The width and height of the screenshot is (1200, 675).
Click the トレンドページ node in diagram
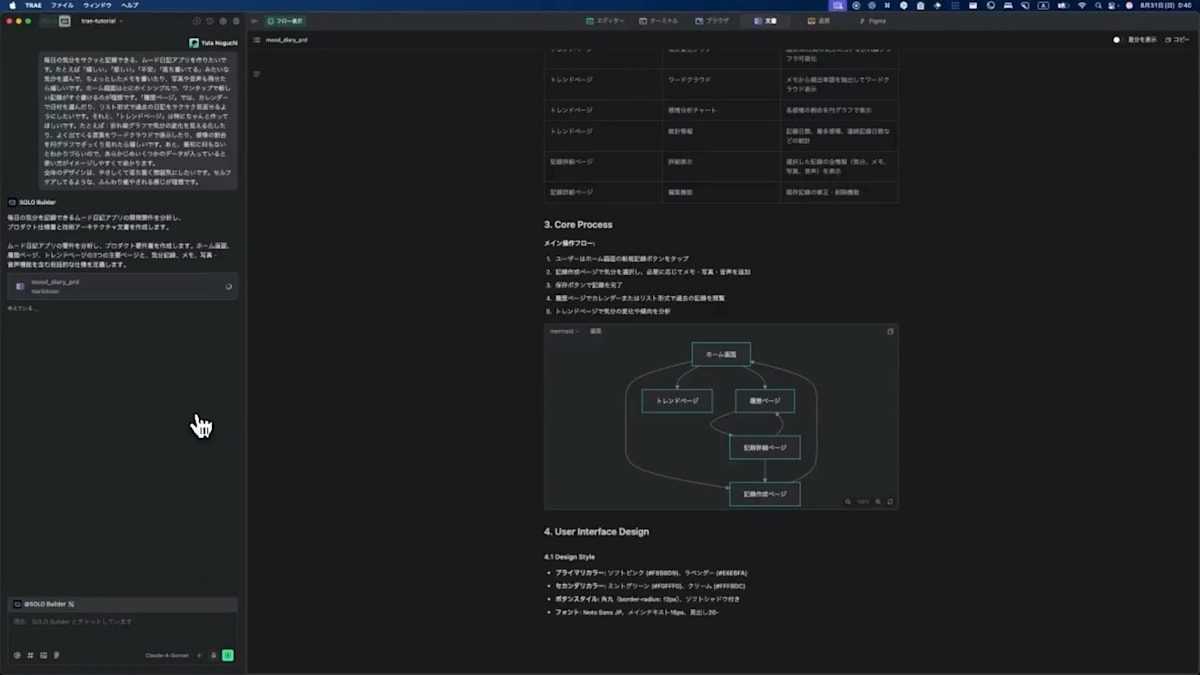677,401
